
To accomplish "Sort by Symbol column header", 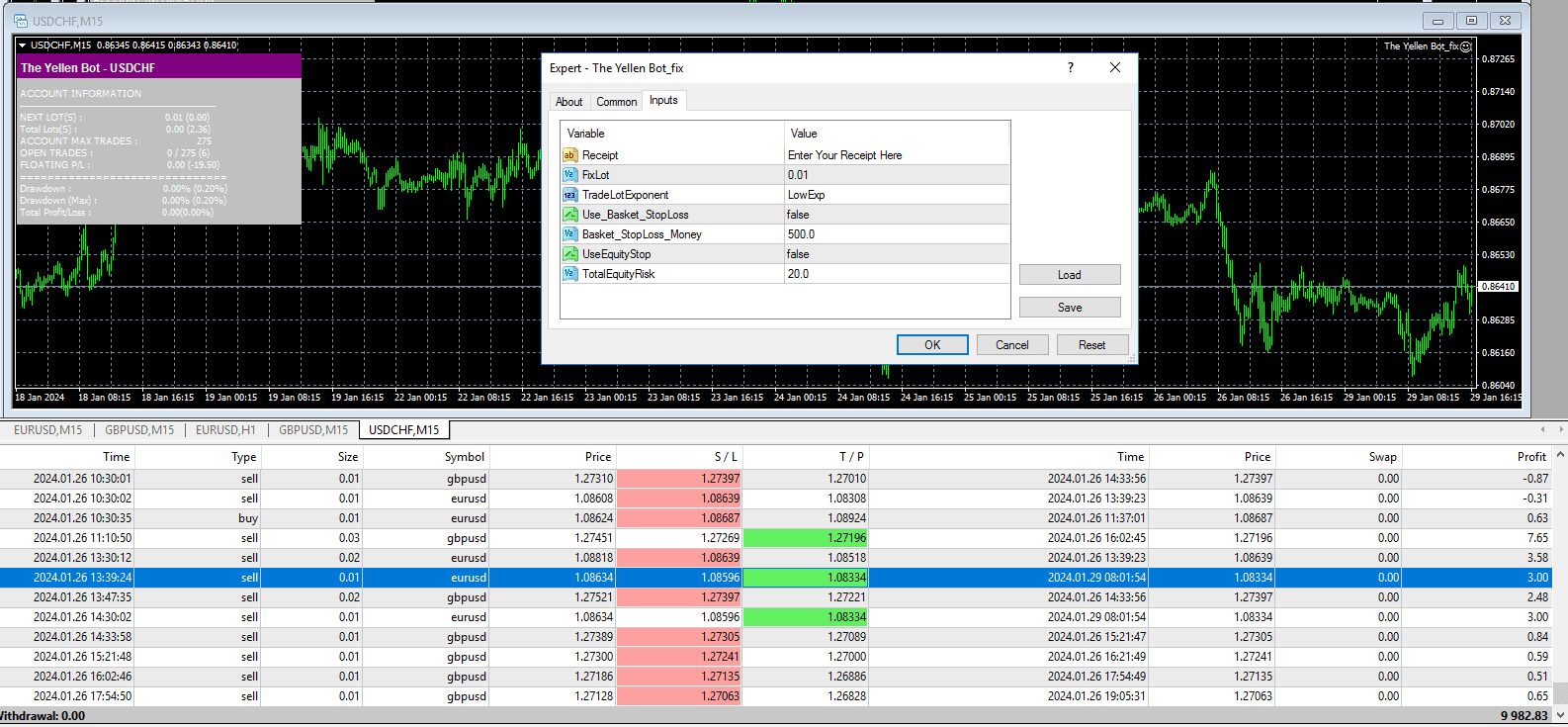I will pyautogui.click(x=426, y=457).
